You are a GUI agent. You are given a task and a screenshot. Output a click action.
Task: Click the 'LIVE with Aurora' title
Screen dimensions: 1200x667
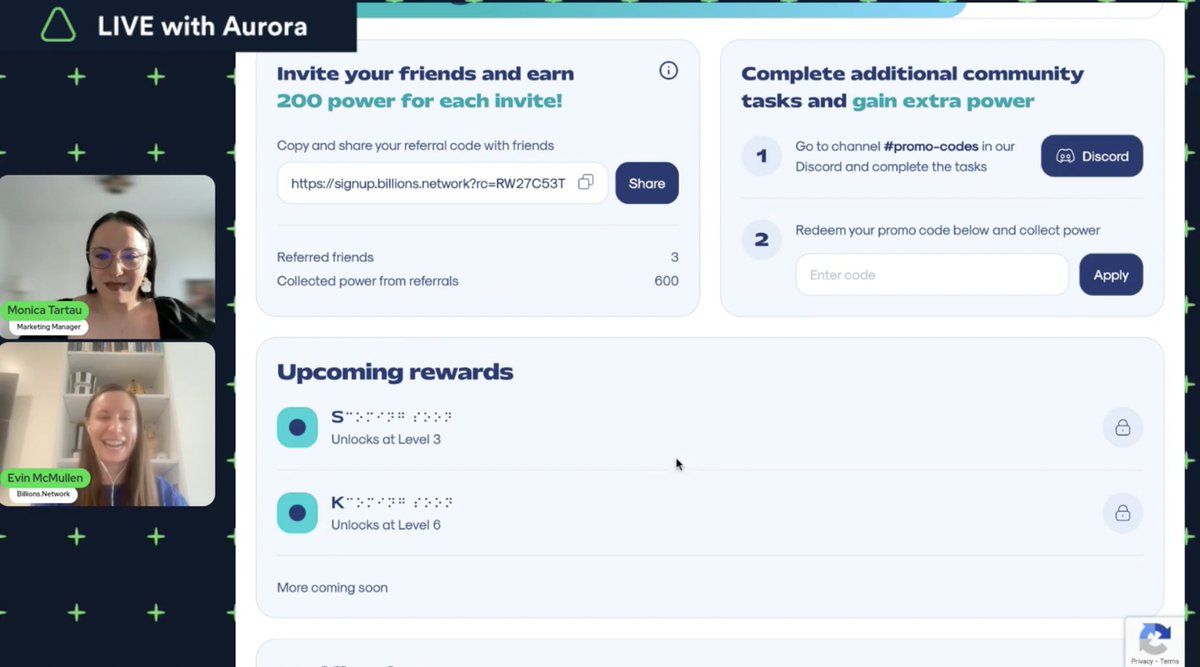pyautogui.click(x=202, y=26)
